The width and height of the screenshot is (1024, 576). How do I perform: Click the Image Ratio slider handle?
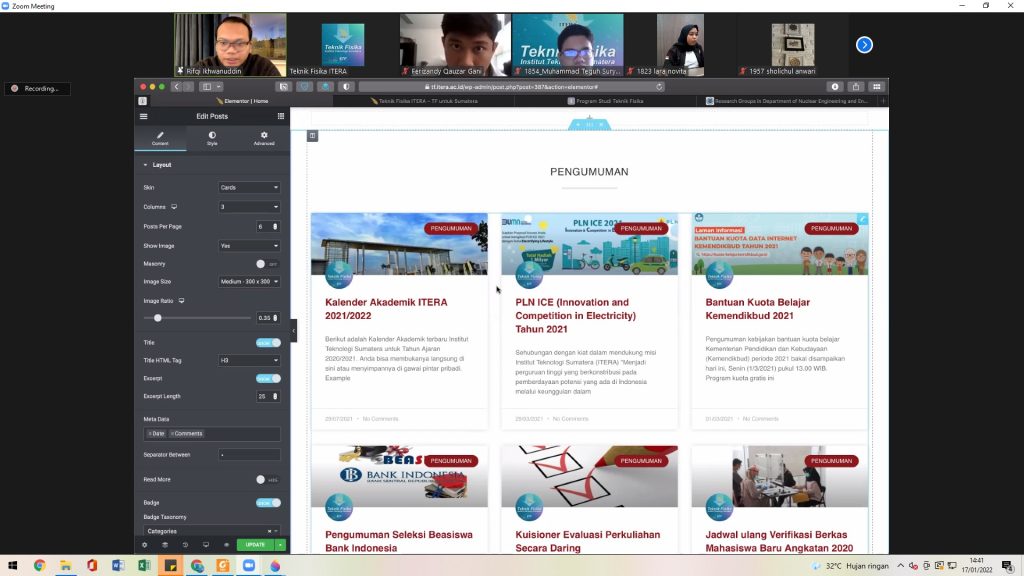click(x=157, y=318)
